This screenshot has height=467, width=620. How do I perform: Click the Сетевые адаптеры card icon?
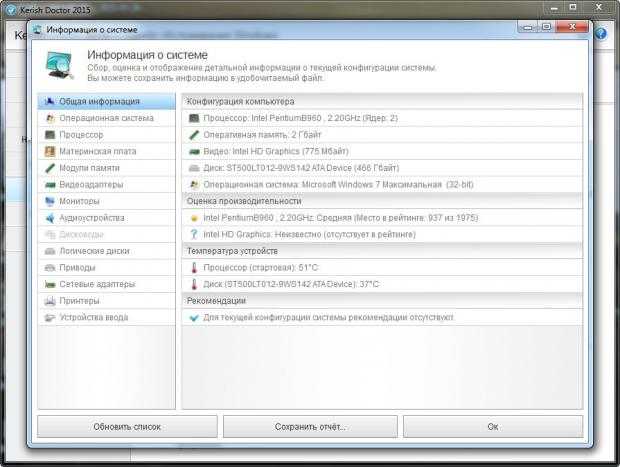50,284
